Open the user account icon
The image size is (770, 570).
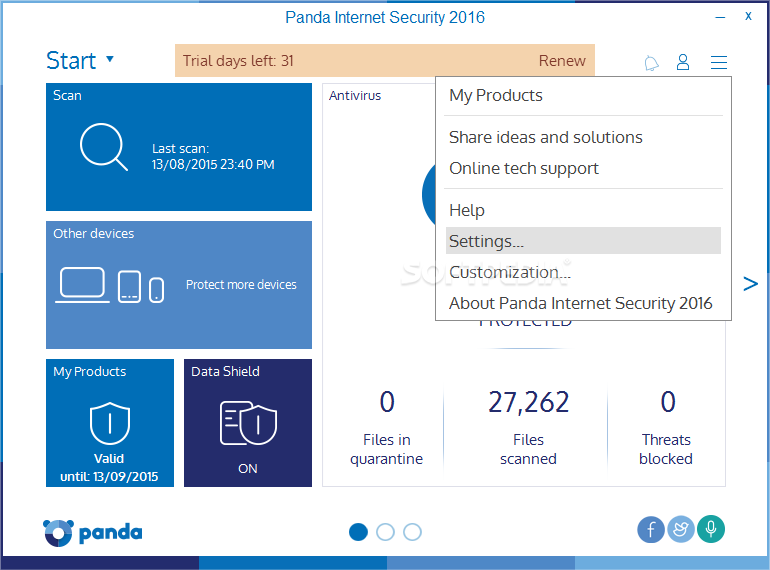pos(683,62)
